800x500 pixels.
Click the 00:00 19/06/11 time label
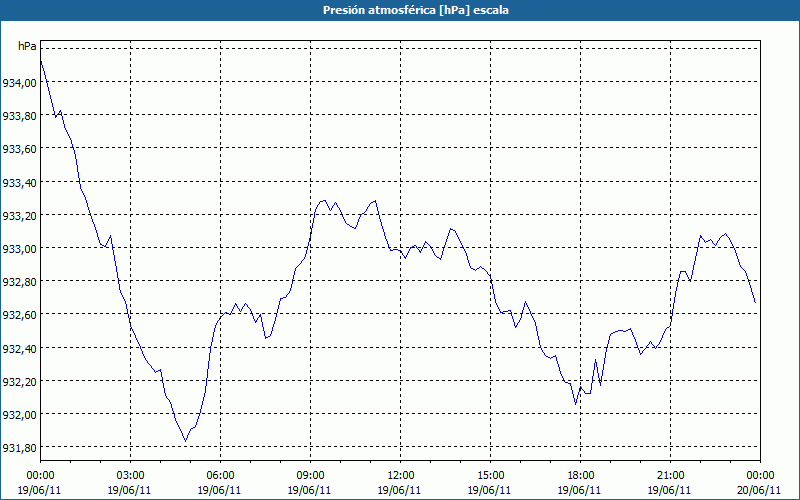(x=40, y=483)
